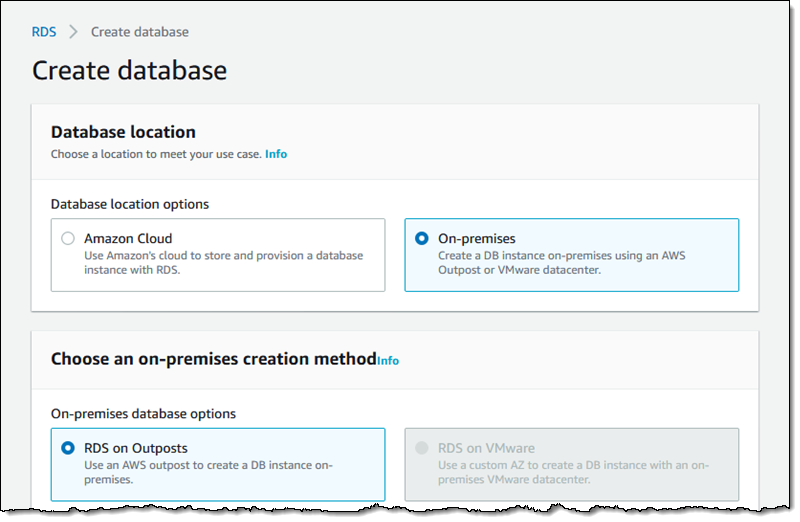
Task: Click the on-premises creation method heading
Action: tap(213, 359)
